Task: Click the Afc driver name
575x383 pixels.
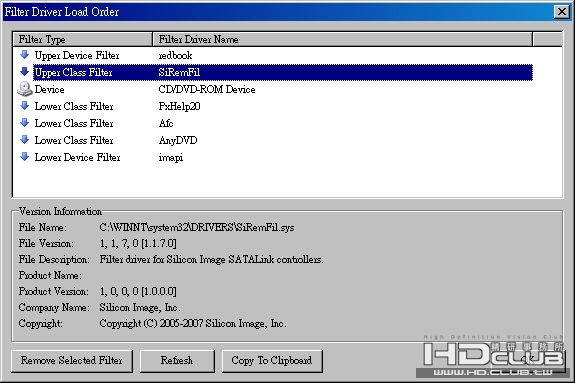Action: pos(166,123)
